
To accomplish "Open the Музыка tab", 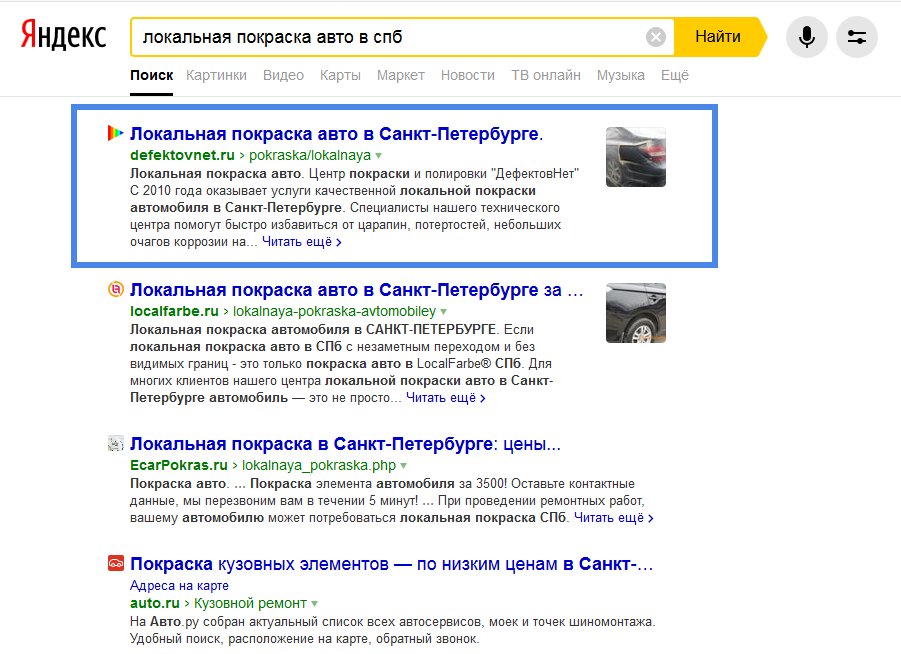I will pyautogui.click(x=621, y=75).
